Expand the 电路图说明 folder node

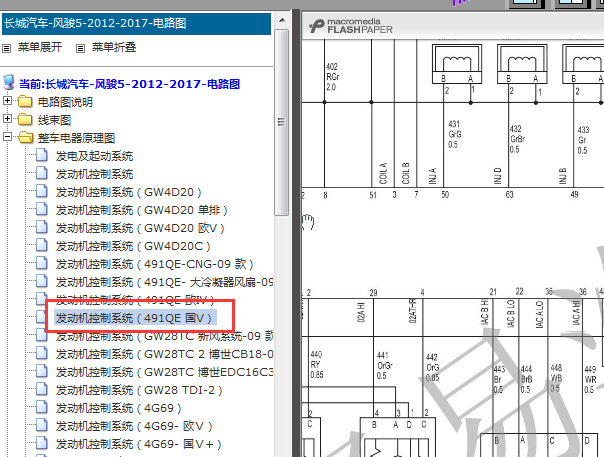pos(7,101)
